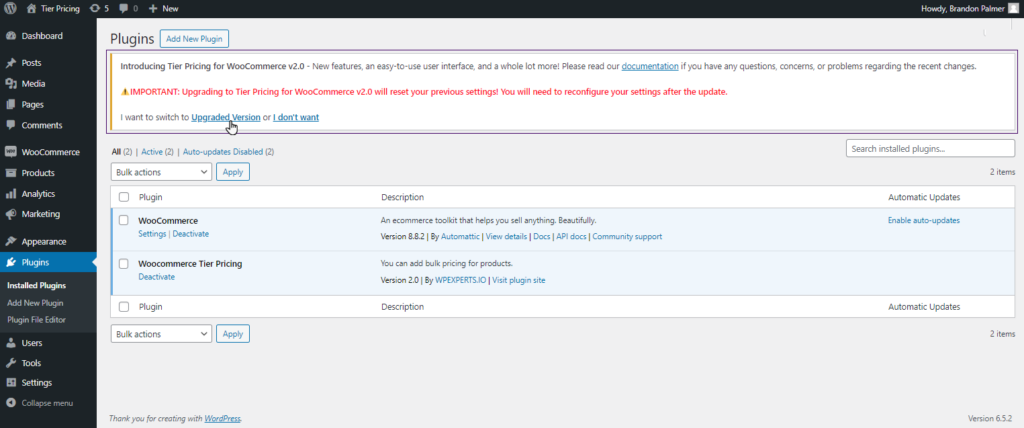This screenshot has width=1024, height=428.
Task: Visit the Tier Pricing site home icon
Action: (31, 8)
